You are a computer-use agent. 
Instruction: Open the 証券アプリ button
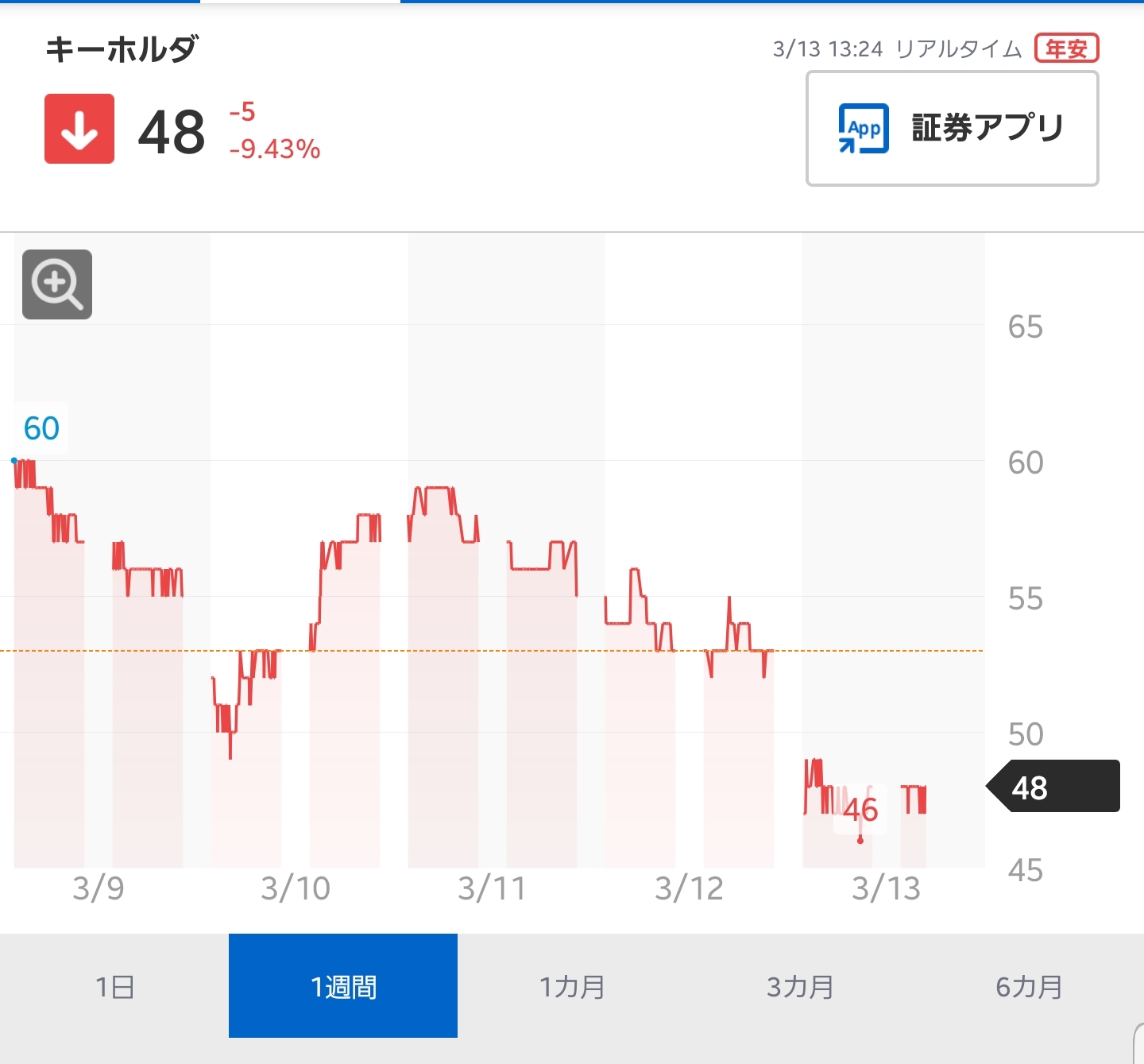(x=952, y=129)
